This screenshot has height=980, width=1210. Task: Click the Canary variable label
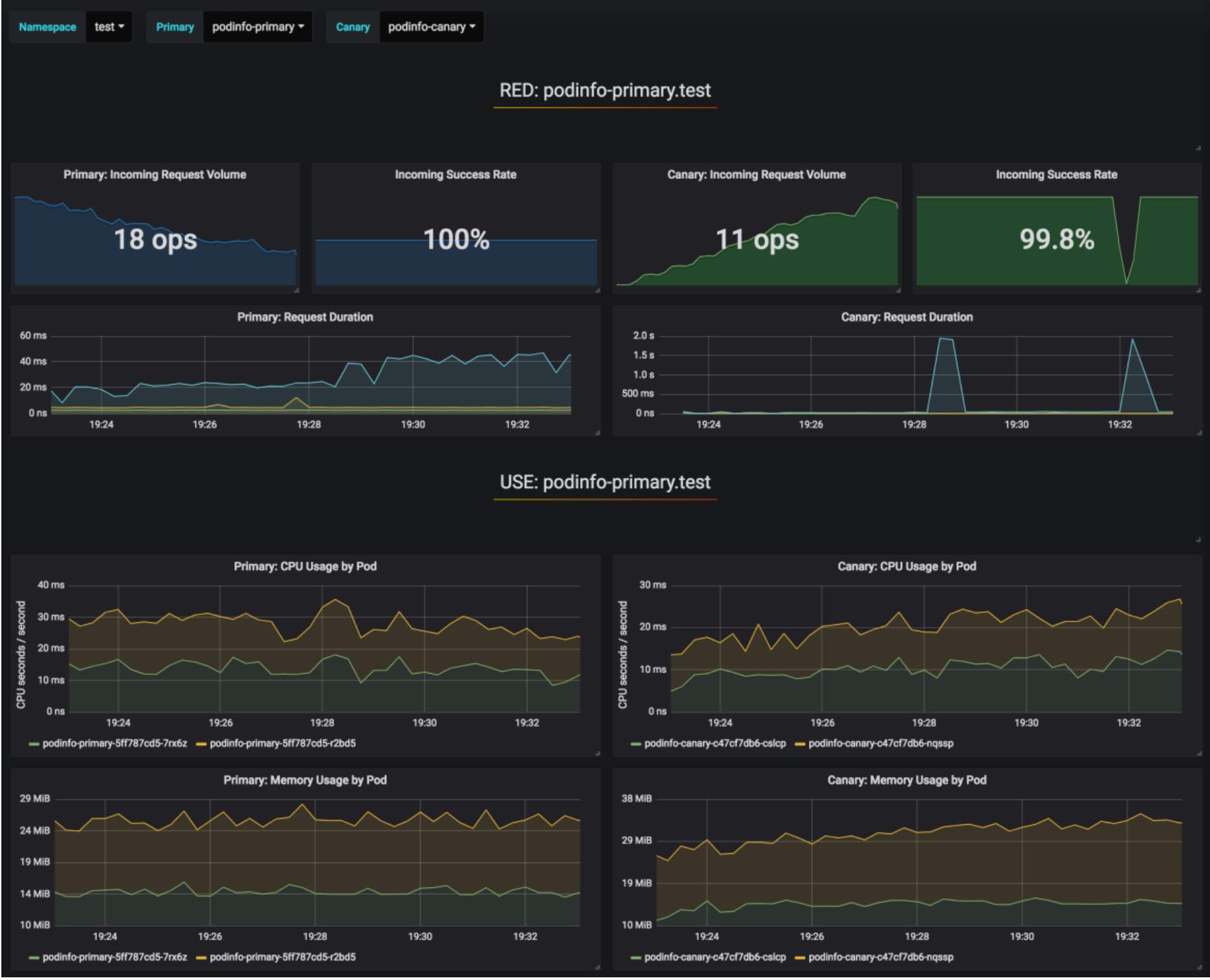pyautogui.click(x=352, y=27)
